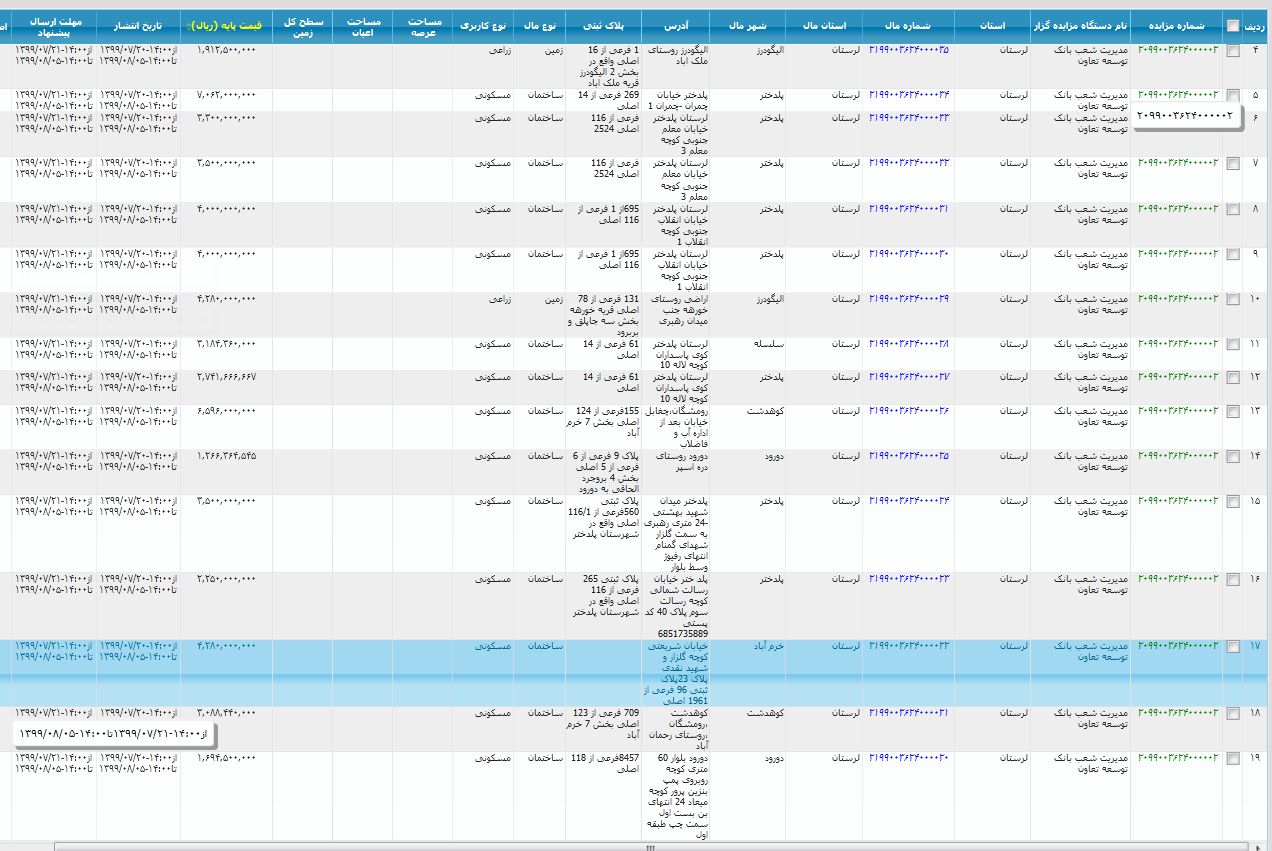Check the checkbox for row 4
The image size is (1272, 851).
coord(1232,50)
